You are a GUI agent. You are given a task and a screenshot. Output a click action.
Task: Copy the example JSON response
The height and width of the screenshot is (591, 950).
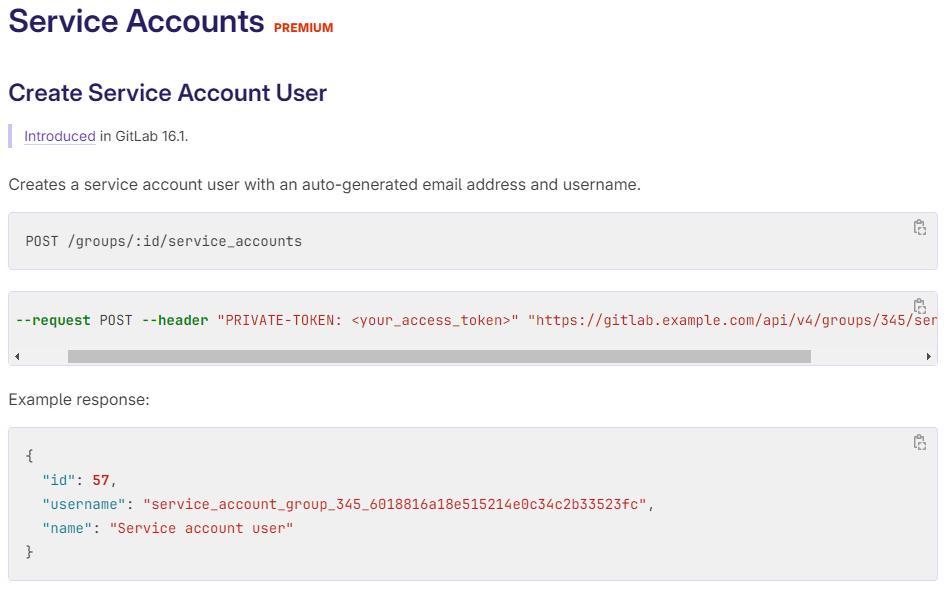point(919,443)
